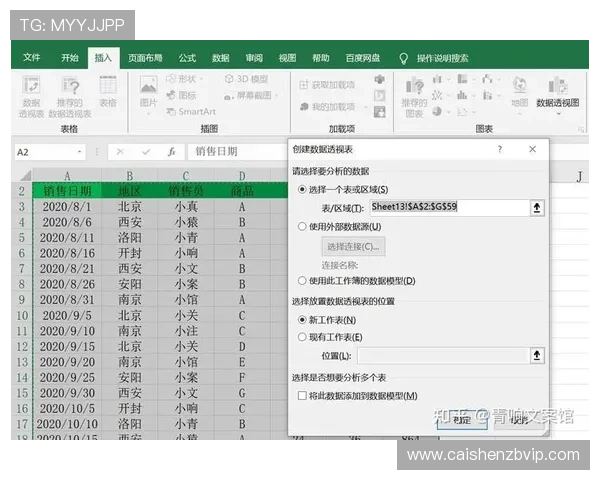Open 我的加载项 dropdown

pyautogui.click(x=333, y=106)
